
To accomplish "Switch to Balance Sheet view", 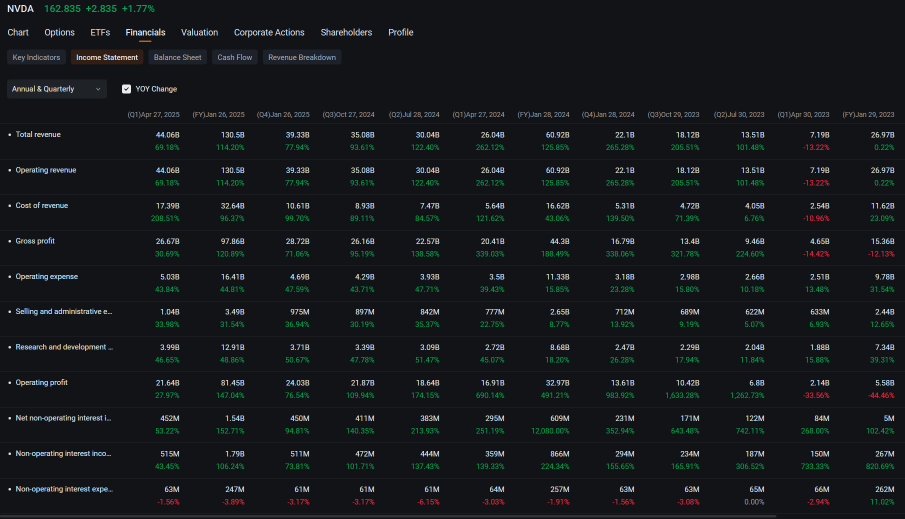I will tap(177, 57).
